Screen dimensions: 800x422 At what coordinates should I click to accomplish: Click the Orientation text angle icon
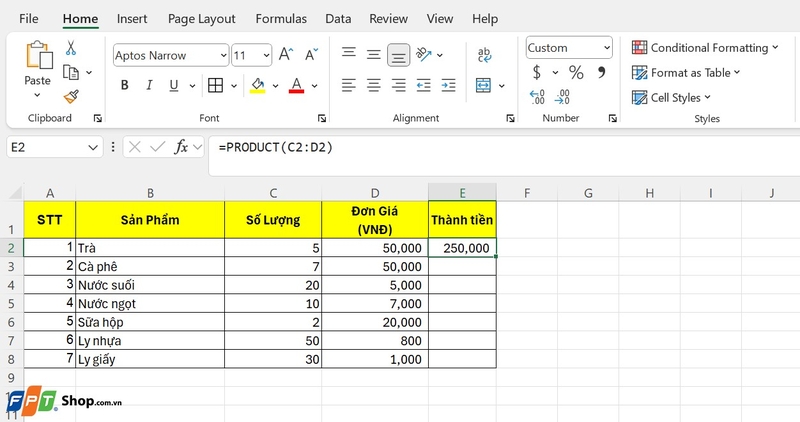coord(423,54)
